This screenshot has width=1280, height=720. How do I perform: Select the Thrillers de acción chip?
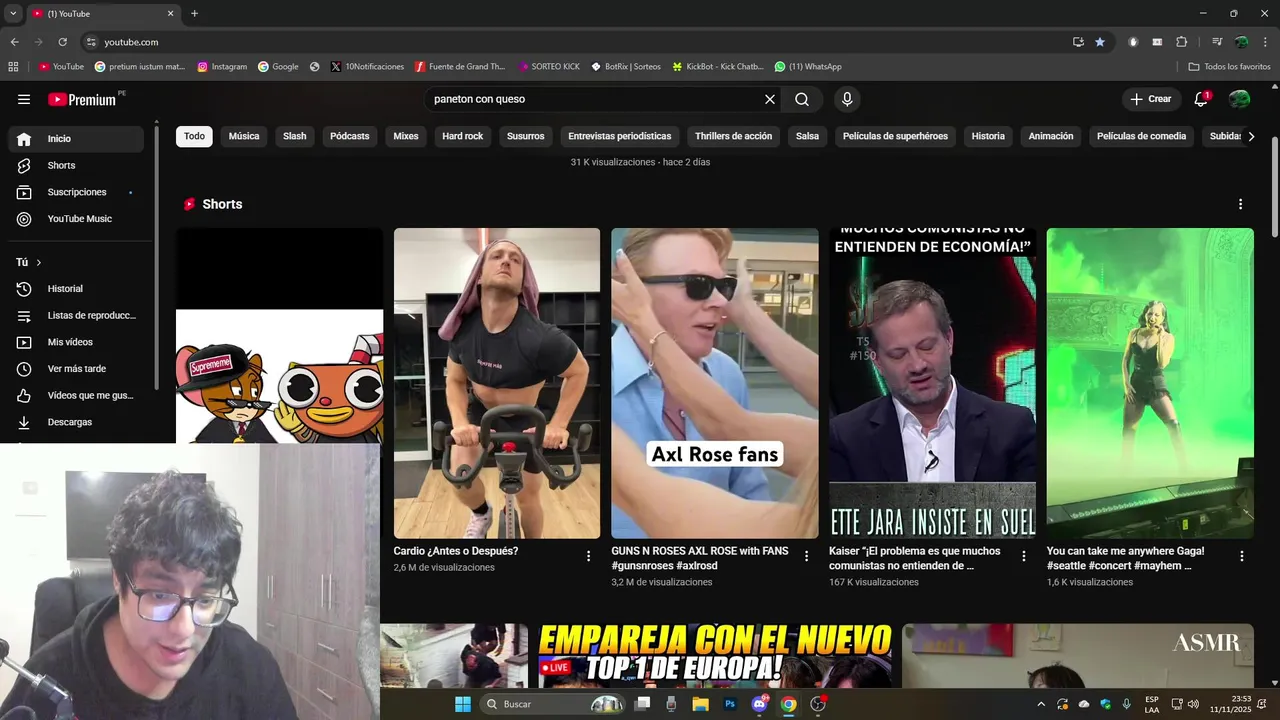[734, 136]
